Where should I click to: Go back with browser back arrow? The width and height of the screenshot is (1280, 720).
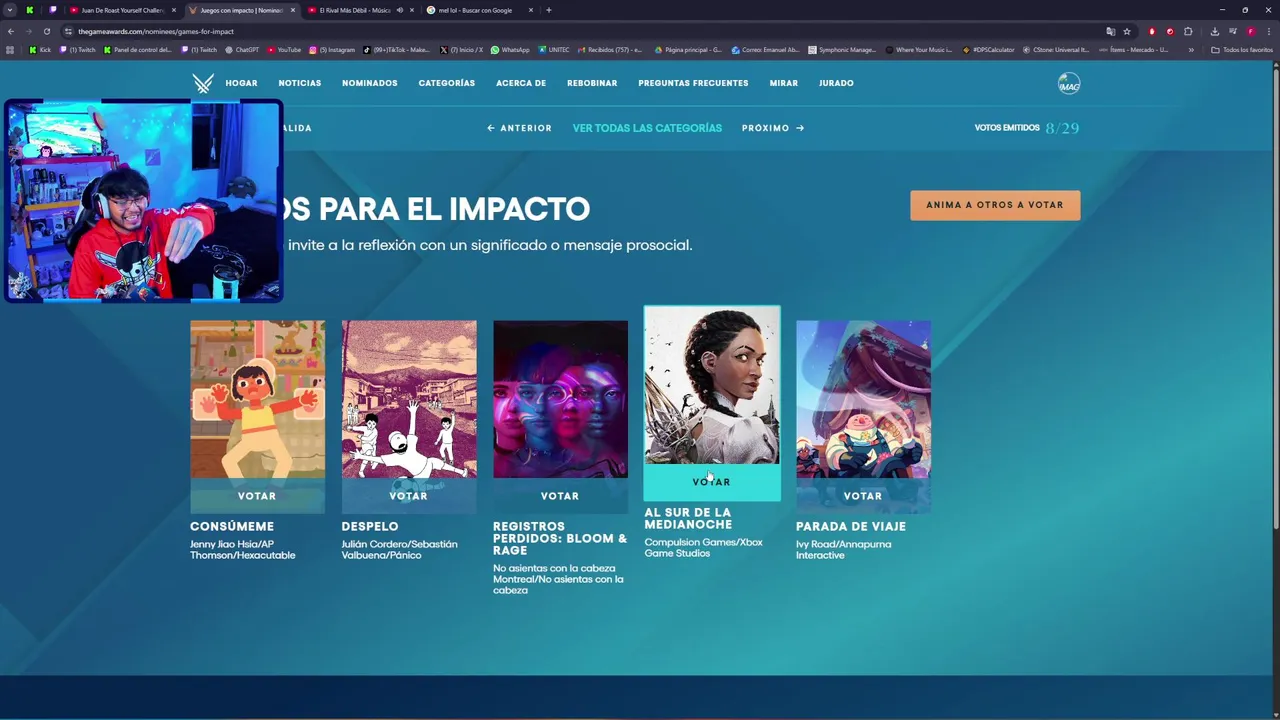[x=11, y=31]
